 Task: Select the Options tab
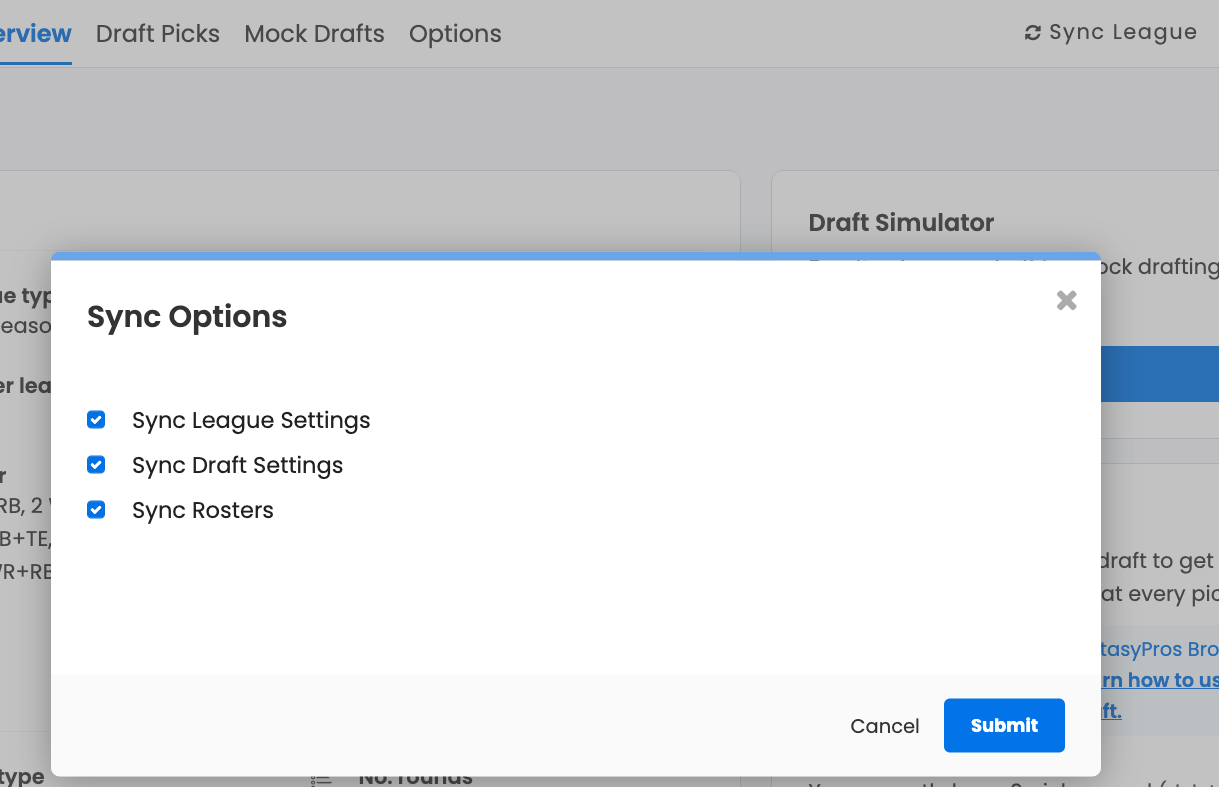click(x=455, y=33)
